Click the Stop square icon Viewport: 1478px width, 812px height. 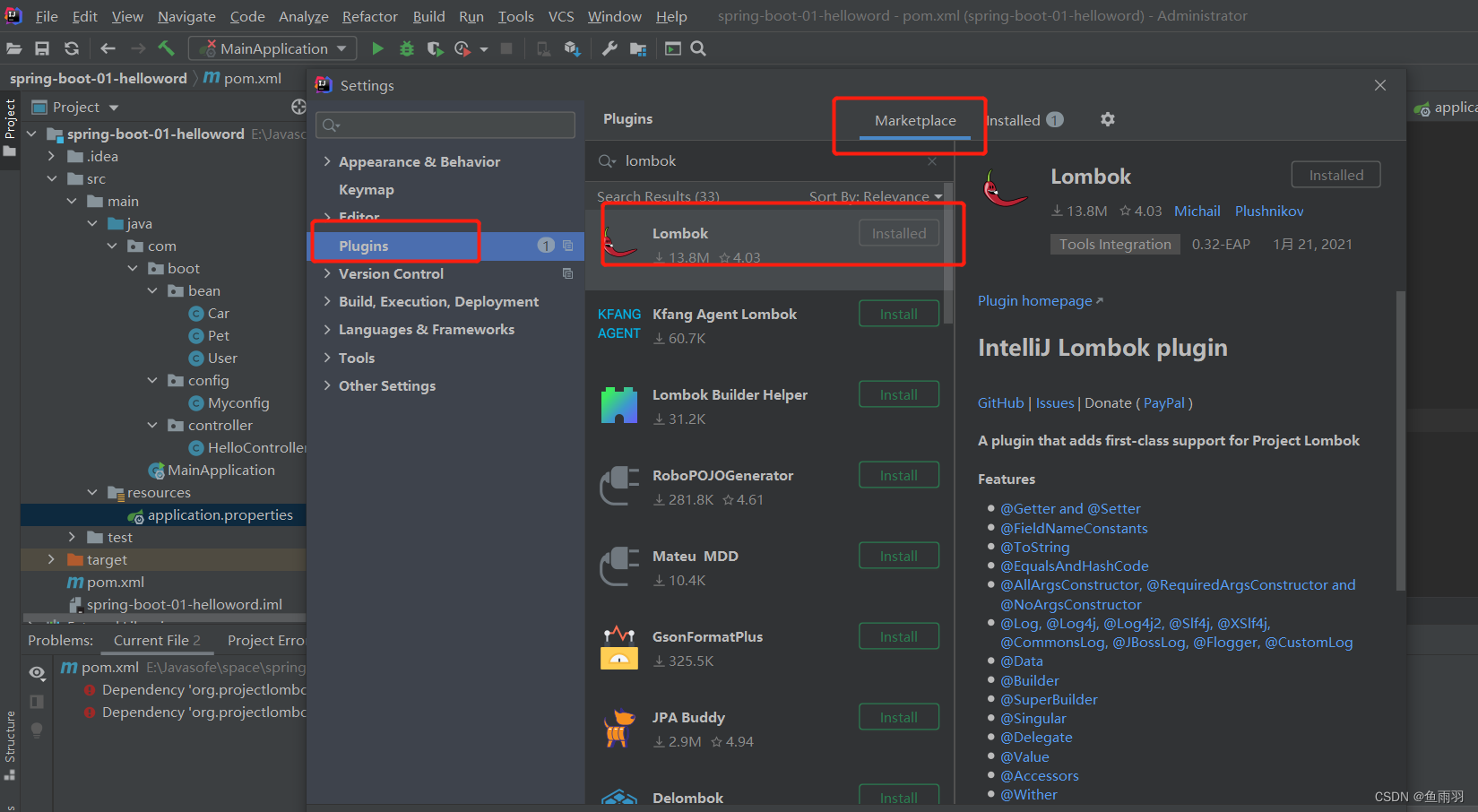pyautogui.click(x=506, y=48)
